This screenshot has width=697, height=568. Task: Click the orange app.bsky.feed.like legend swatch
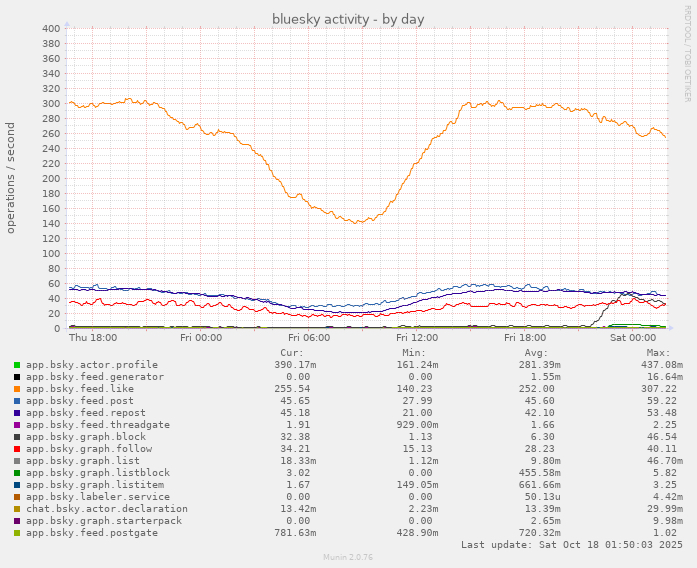coord(17,389)
